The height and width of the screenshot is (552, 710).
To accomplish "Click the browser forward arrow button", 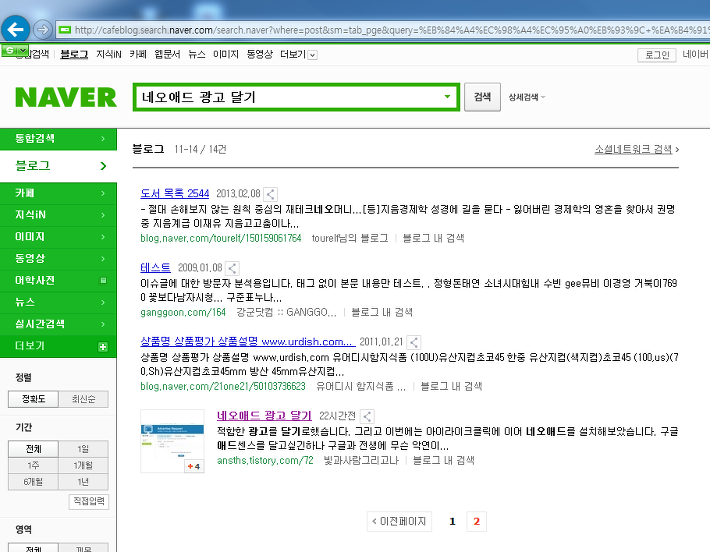I will (43, 30).
